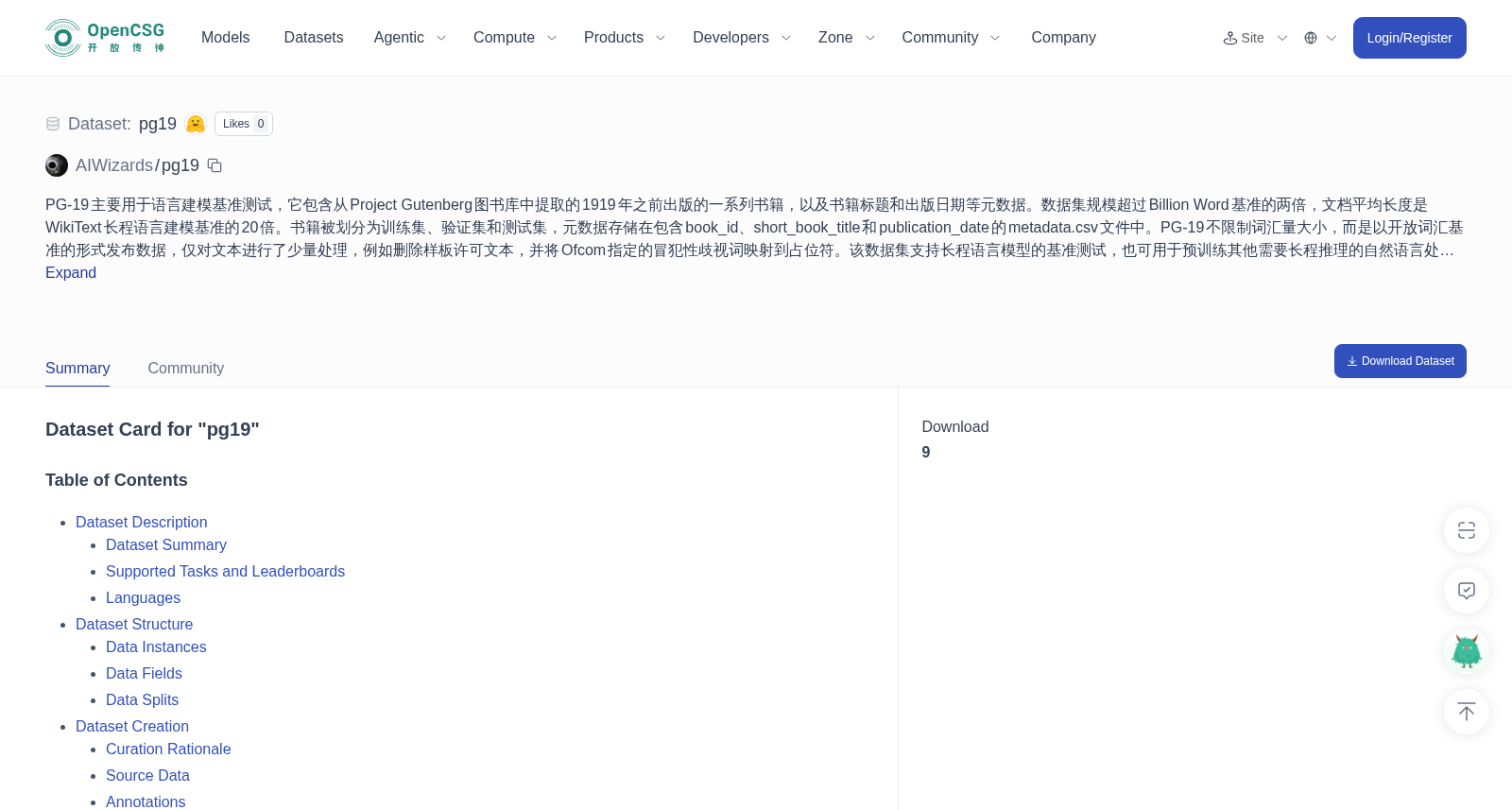Open the language globe selector
The width and height of the screenshot is (1512, 810).
(x=1320, y=38)
